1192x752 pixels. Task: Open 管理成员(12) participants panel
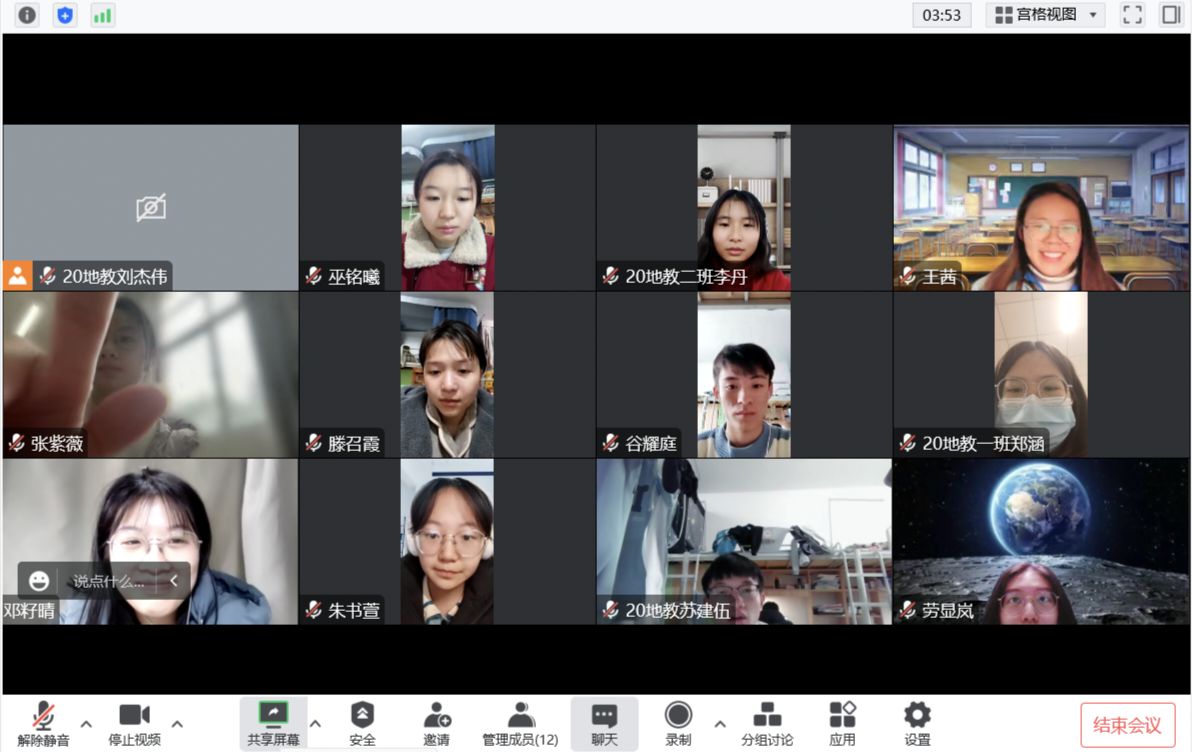pos(520,723)
